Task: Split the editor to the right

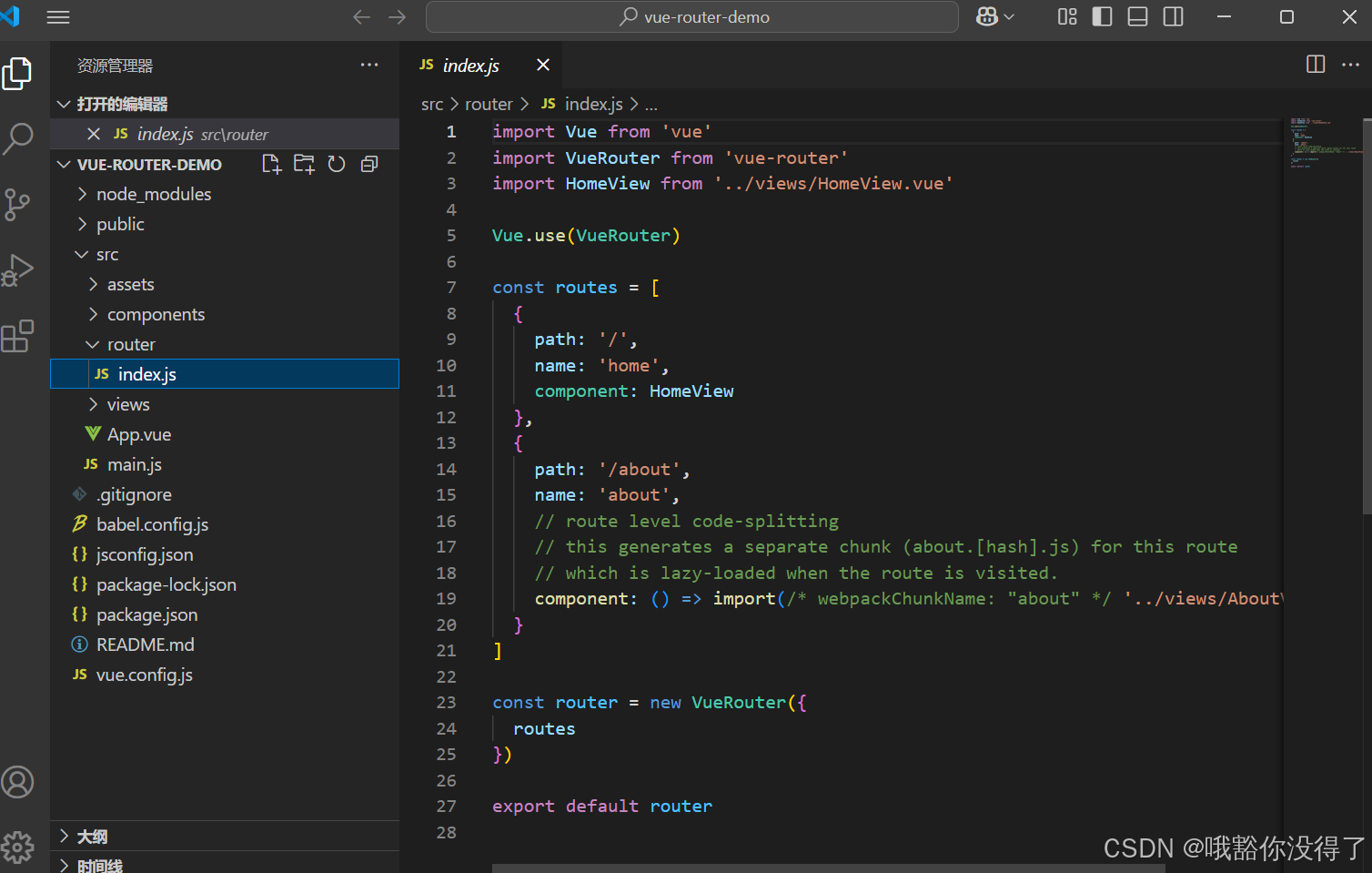Action: pyautogui.click(x=1316, y=64)
